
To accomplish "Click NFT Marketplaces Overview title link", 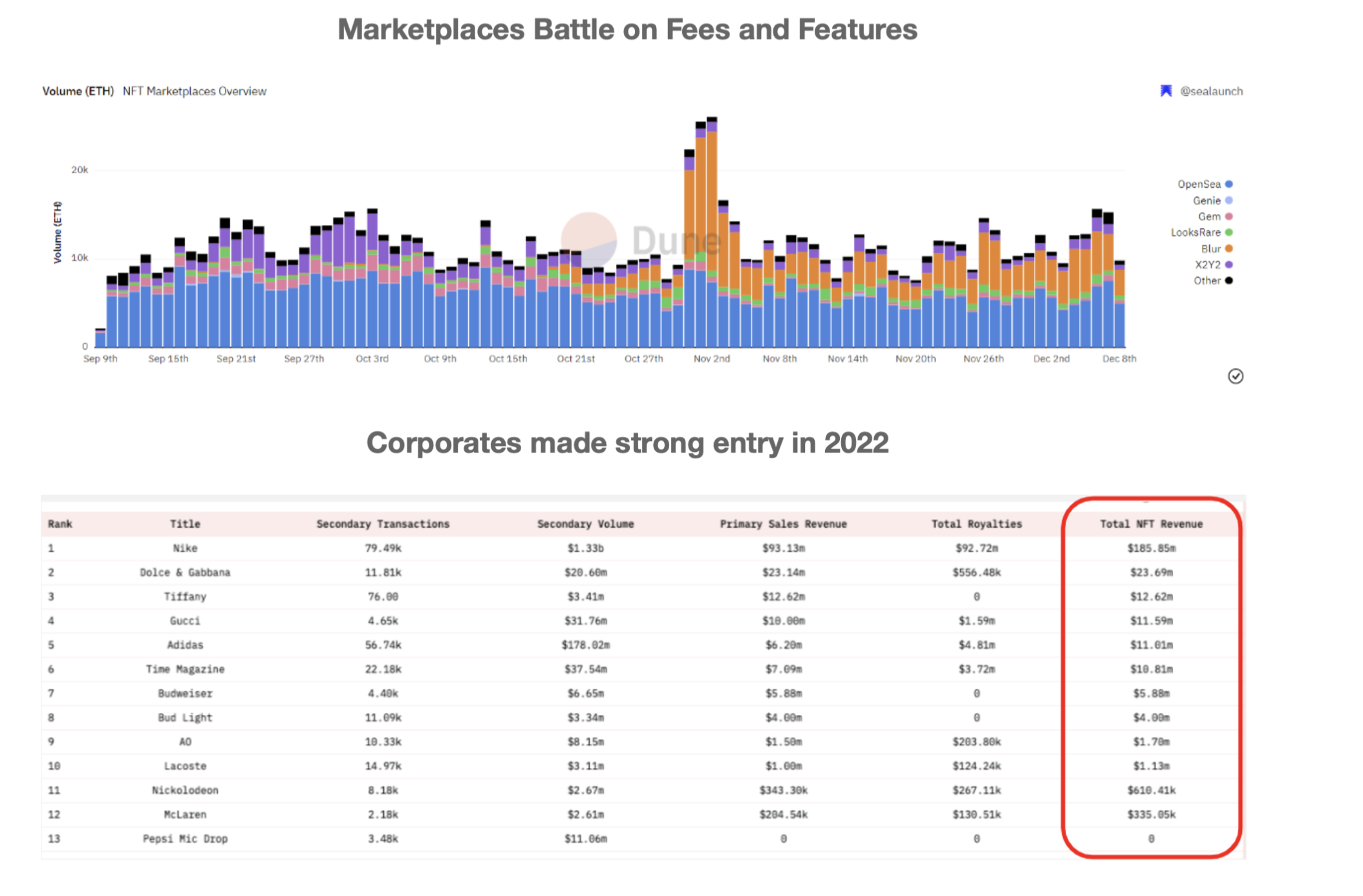I will point(195,91).
